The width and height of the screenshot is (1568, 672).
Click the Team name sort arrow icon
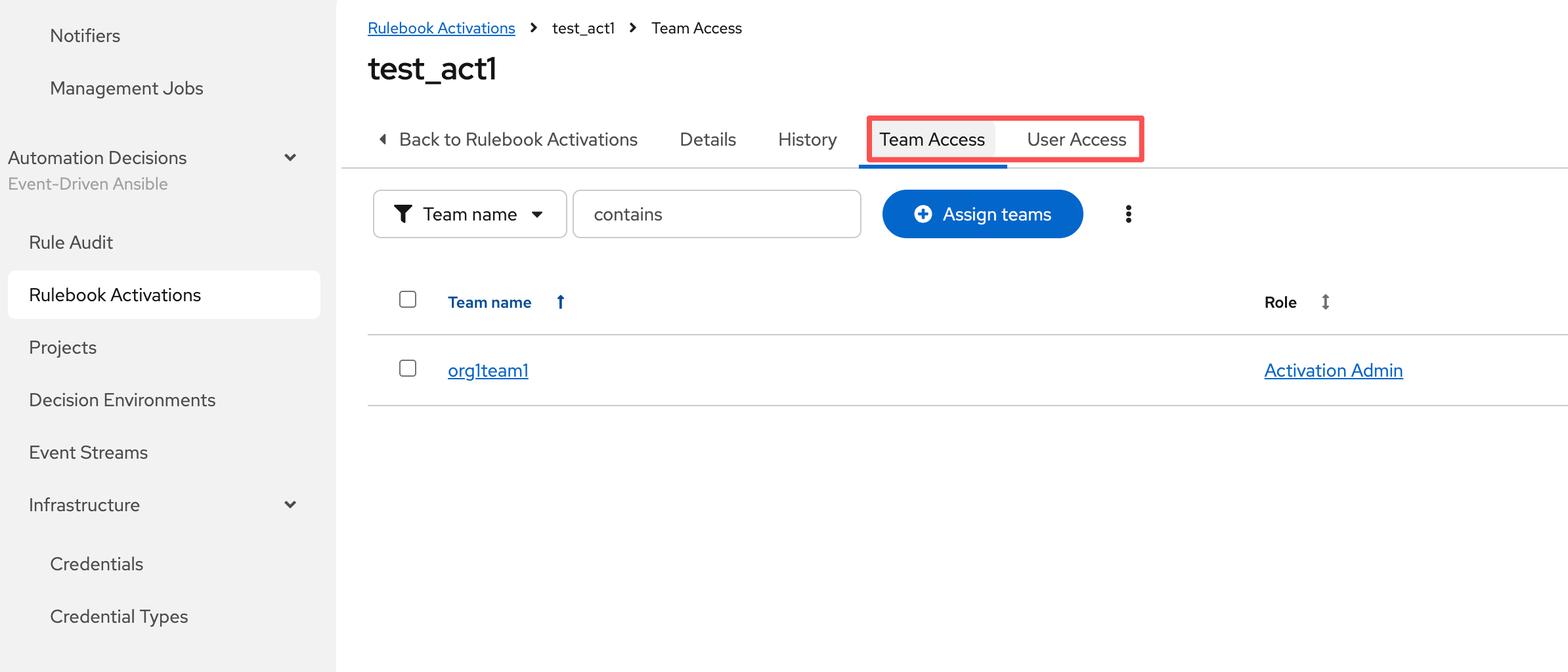(x=561, y=302)
